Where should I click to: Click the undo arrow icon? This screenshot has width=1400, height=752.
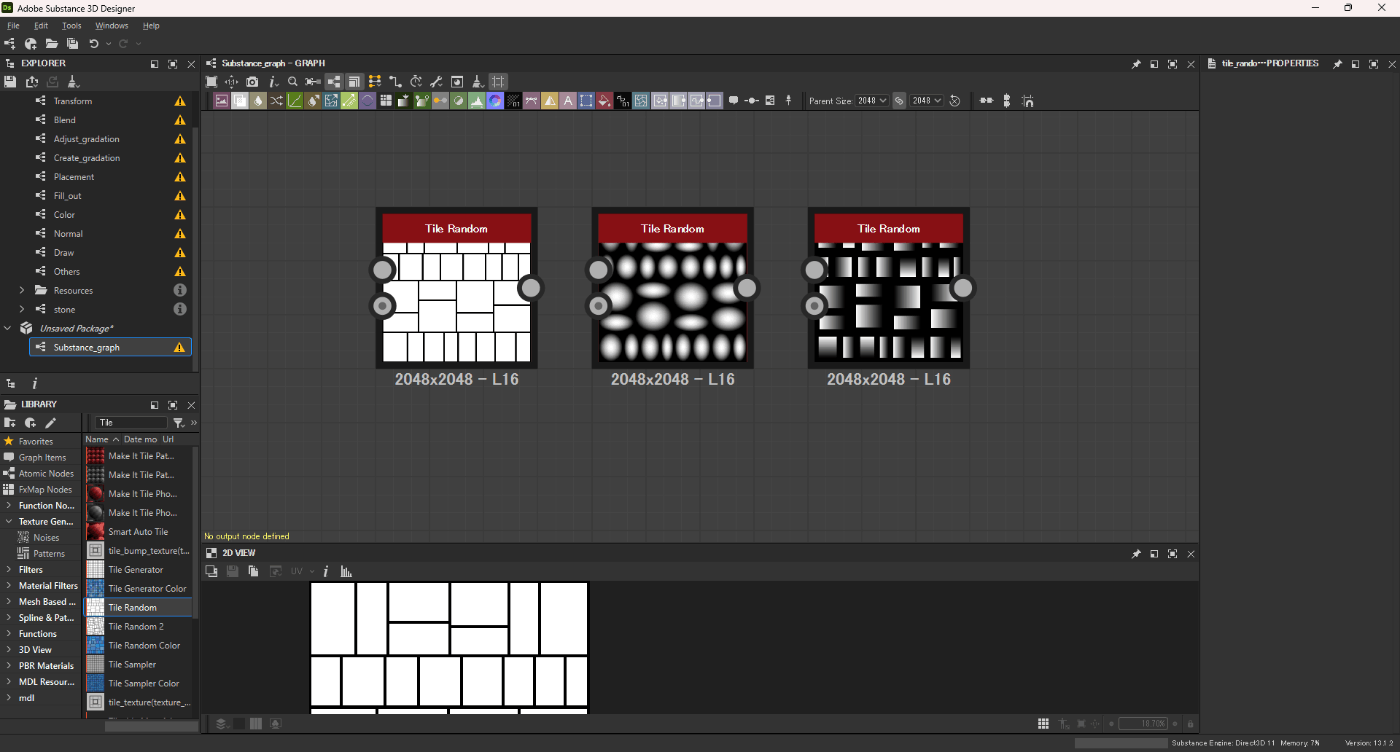click(94, 44)
